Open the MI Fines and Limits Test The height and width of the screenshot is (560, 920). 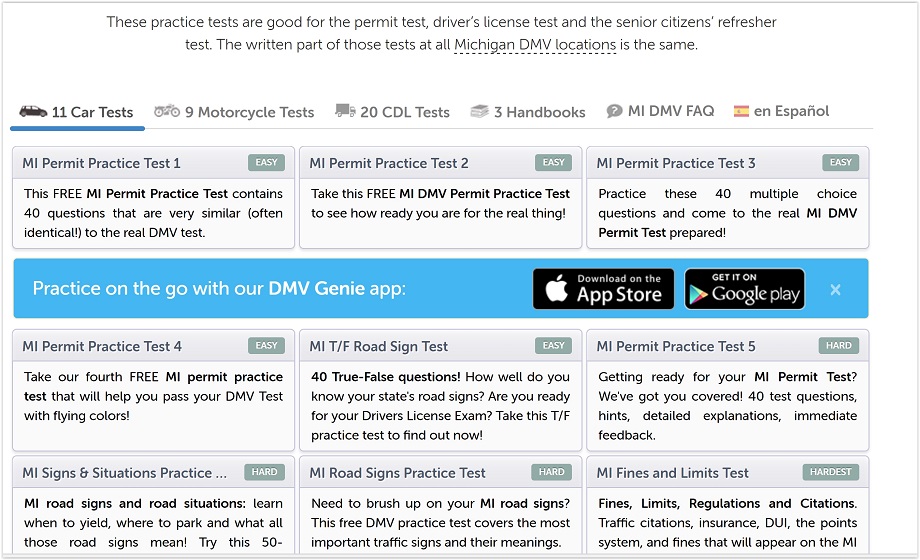pos(672,473)
